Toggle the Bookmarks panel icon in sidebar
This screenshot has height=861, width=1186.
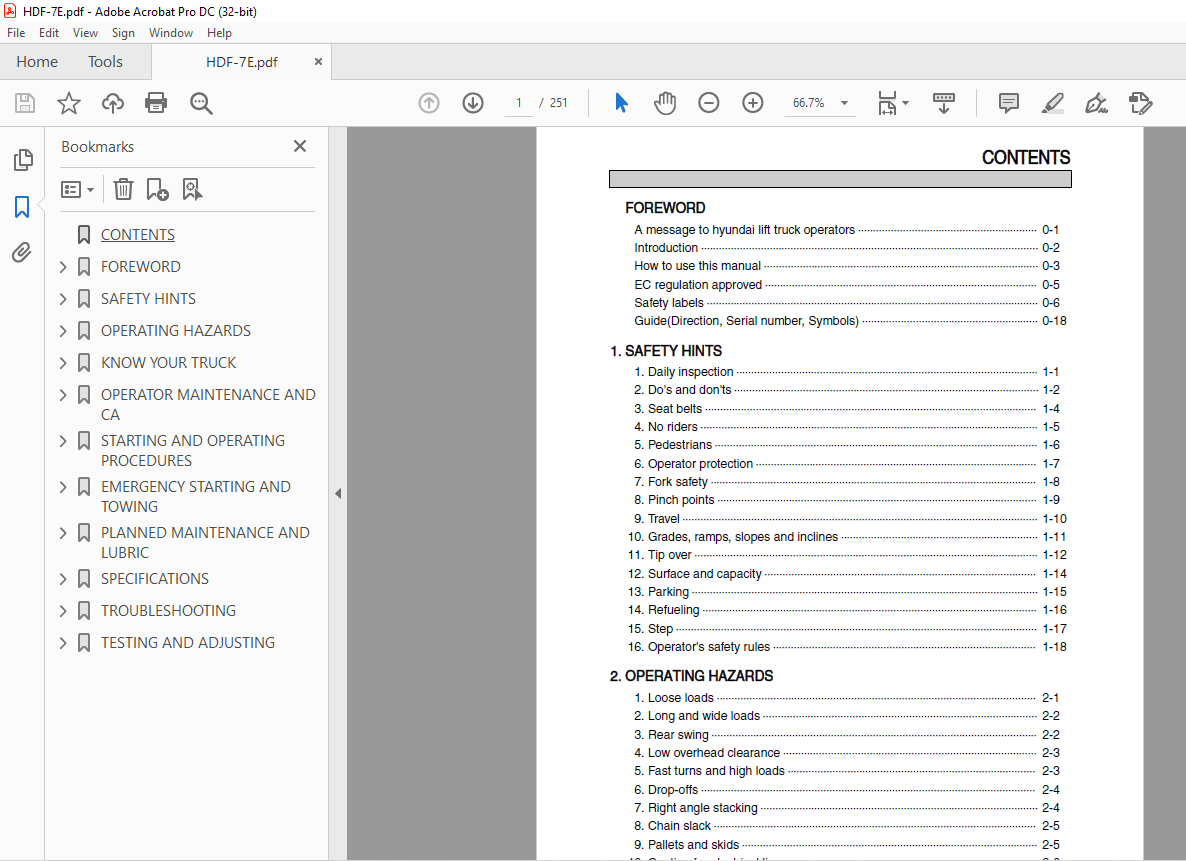coord(22,207)
